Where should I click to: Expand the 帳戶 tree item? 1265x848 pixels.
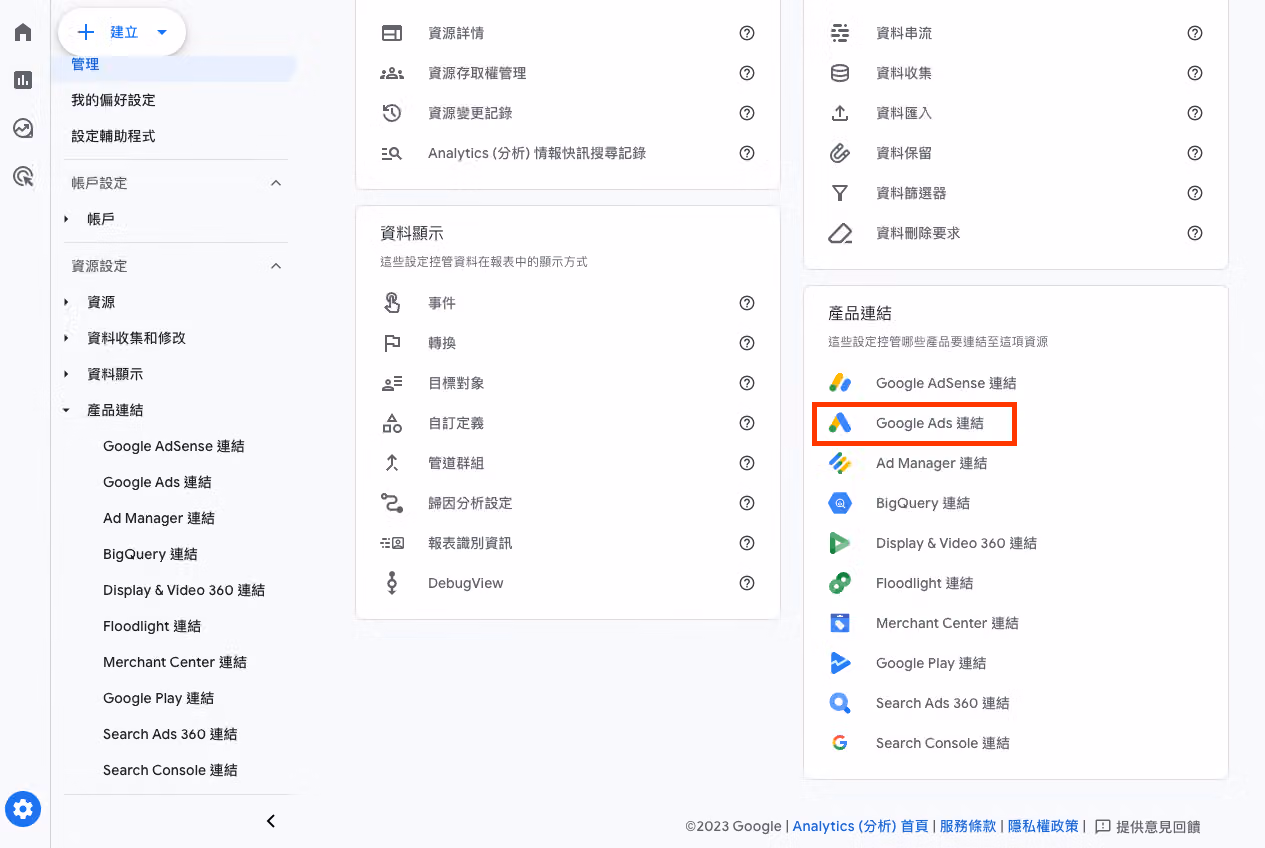click(x=66, y=219)
